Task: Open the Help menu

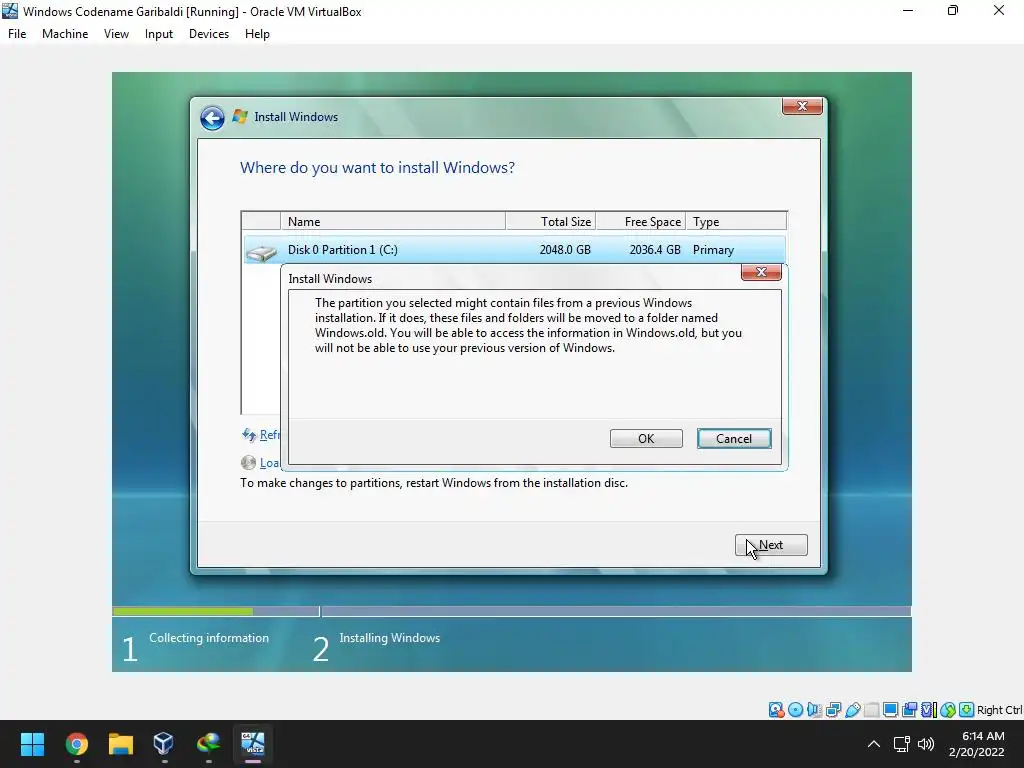Action: point(257,34)
